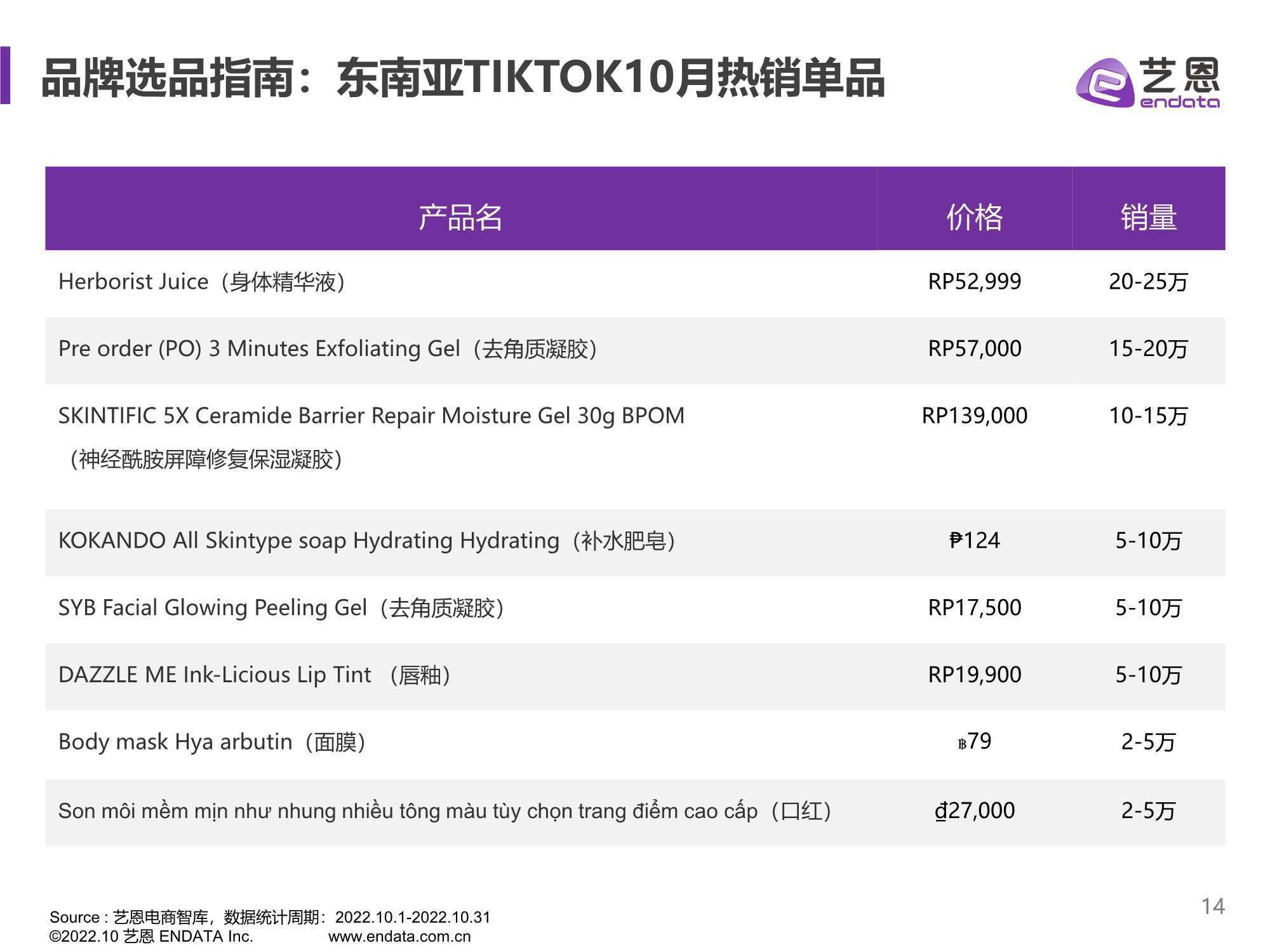The height and width of the screenshot is (952, 1270).
Task: Click the 5-10万 value in DAZZLE ME row
Action: (1149, 675)
